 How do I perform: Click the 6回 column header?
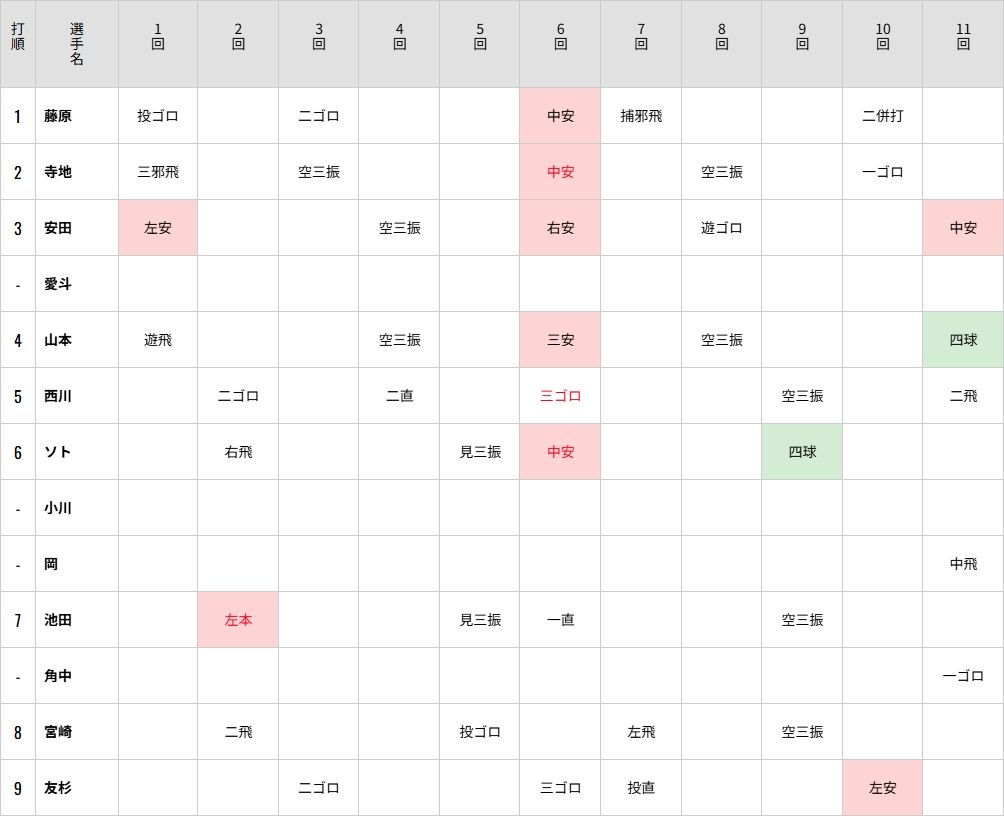click(x=560, y=44)
